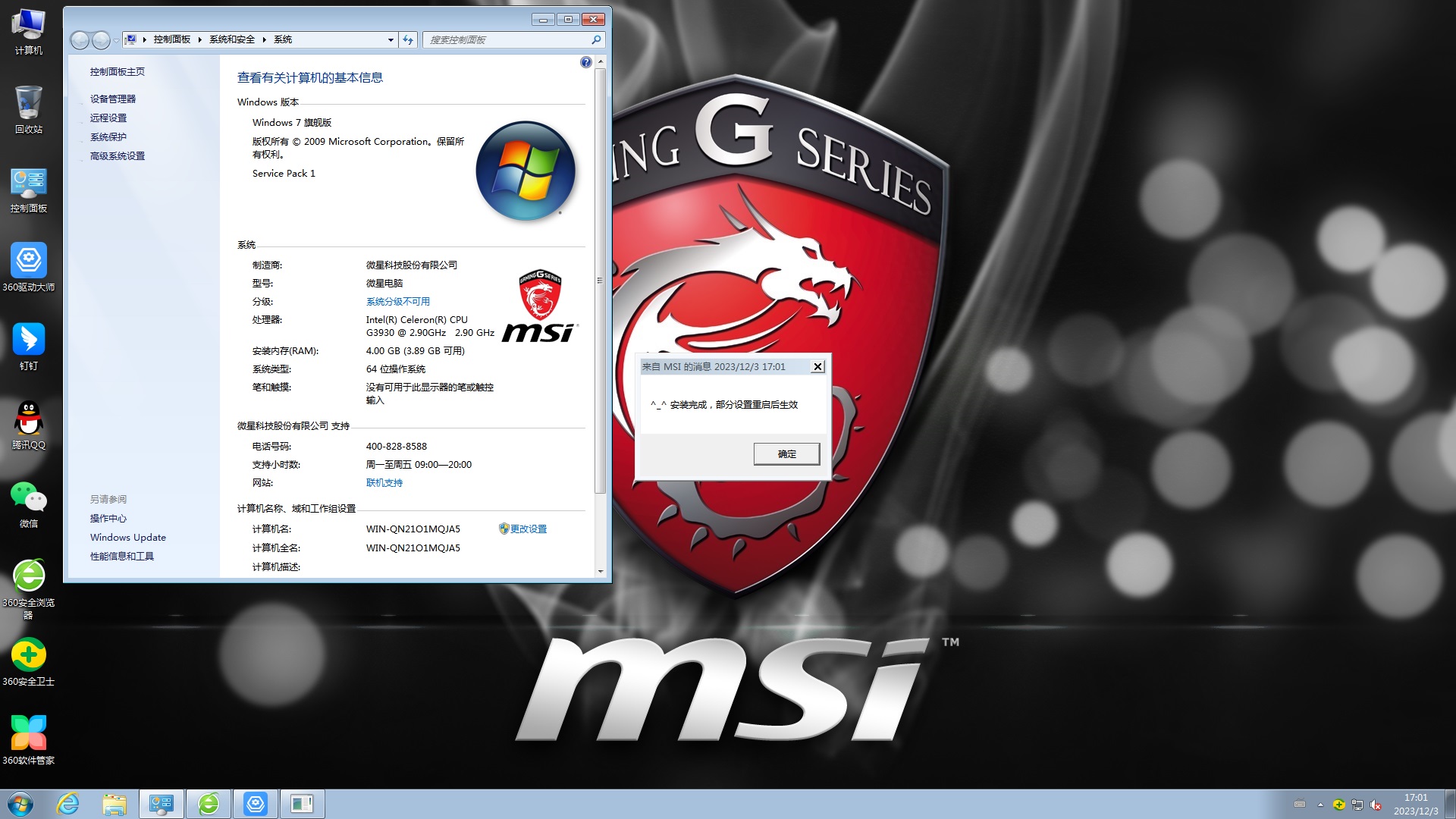1456x819 pixels.
Task: Click the computer name WIN-QN21O1MQJA5 beside 计算机名
Action: pos(413,529)
